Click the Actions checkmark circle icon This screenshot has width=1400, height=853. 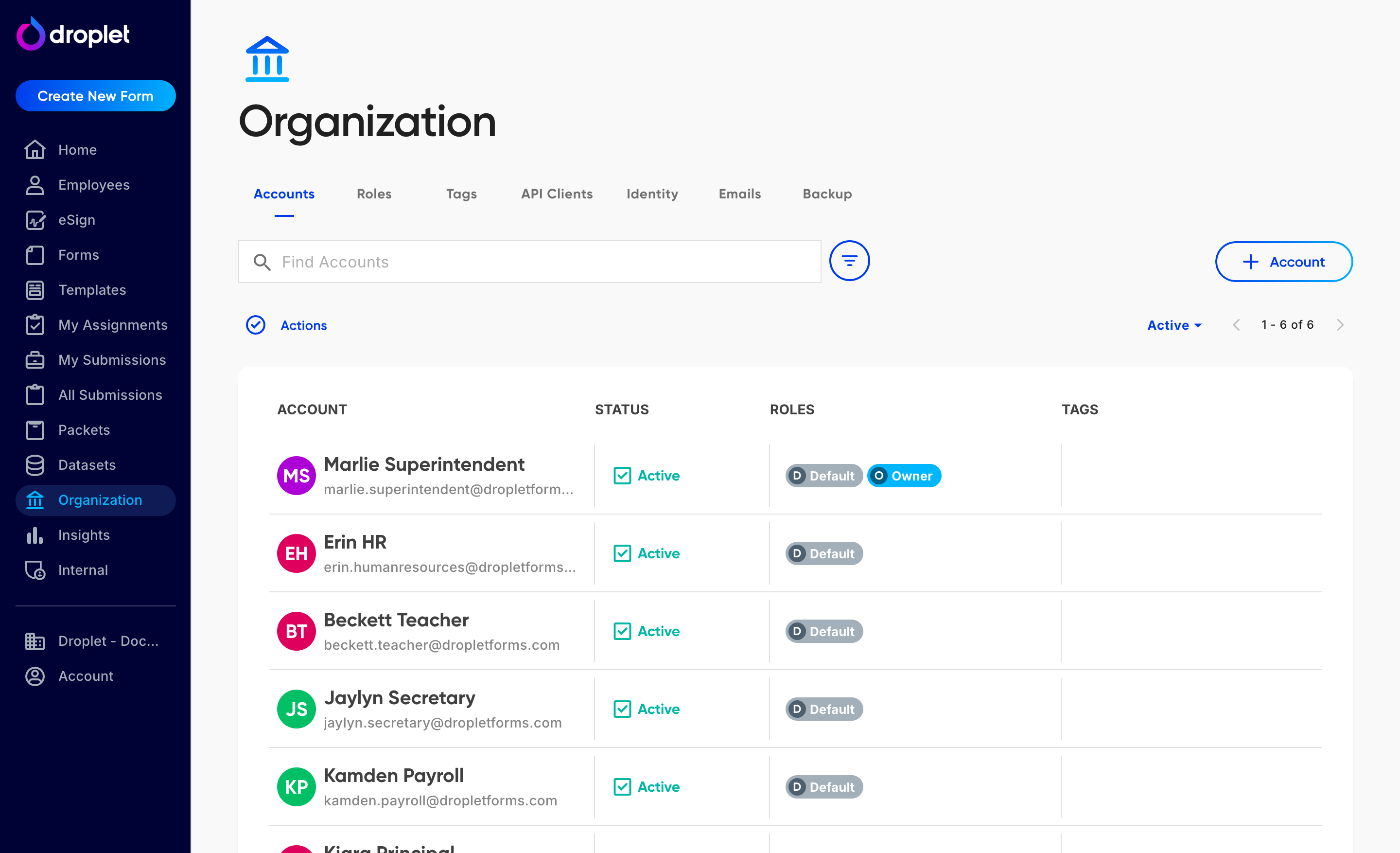(x=256, y=325)
